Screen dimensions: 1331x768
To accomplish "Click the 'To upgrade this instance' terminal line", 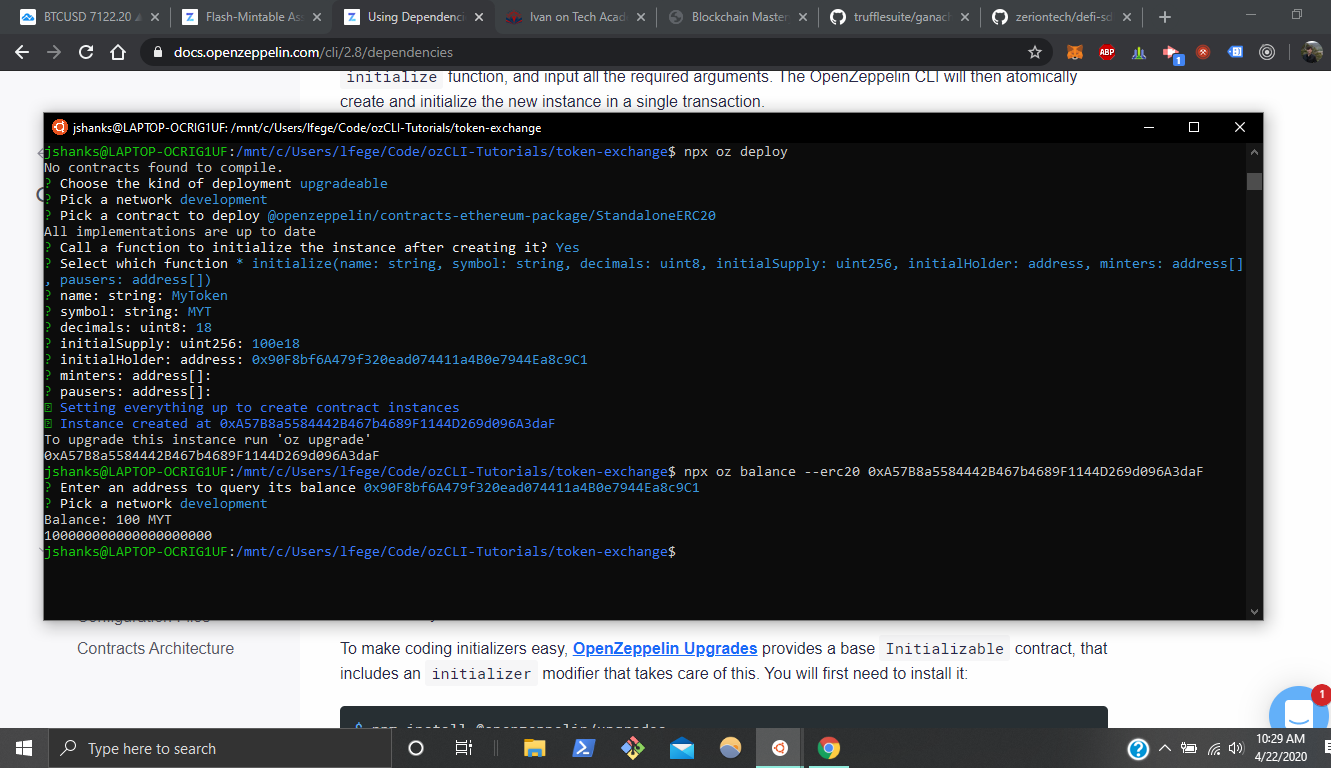I will [x=208, y=439].
